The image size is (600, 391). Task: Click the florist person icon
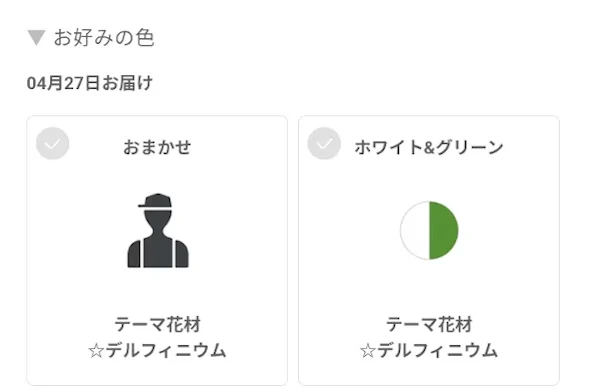click(x=158, y=230)
